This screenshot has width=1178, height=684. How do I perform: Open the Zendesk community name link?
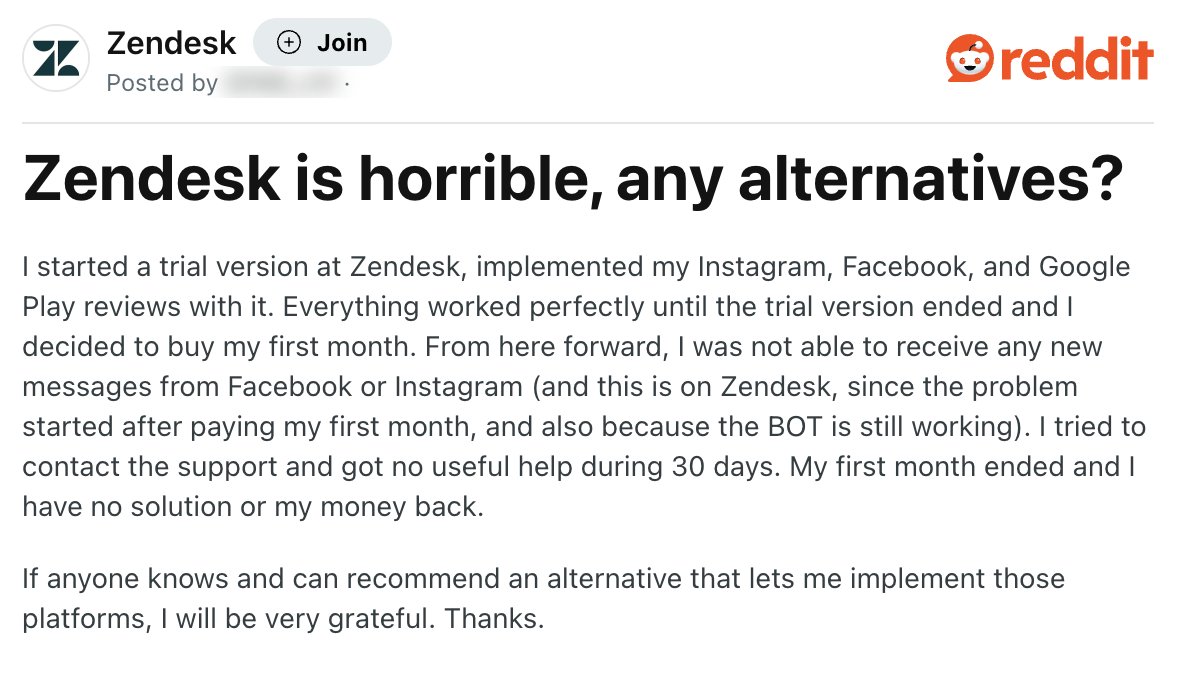tap(170, 42)
